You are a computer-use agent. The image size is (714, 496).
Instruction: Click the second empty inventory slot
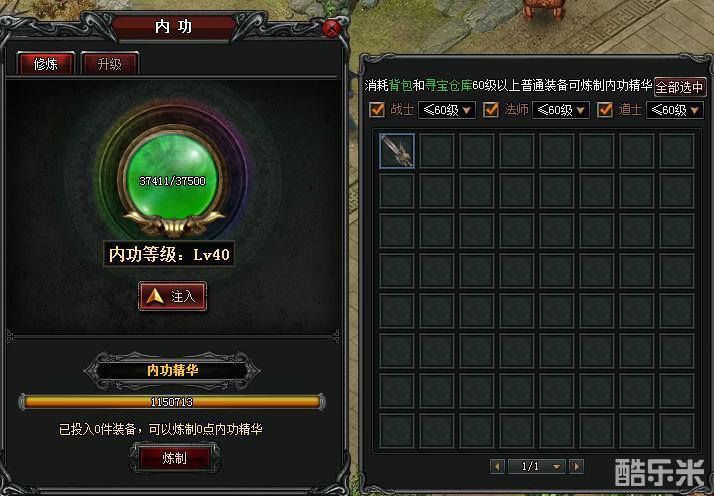click(437, 151)
